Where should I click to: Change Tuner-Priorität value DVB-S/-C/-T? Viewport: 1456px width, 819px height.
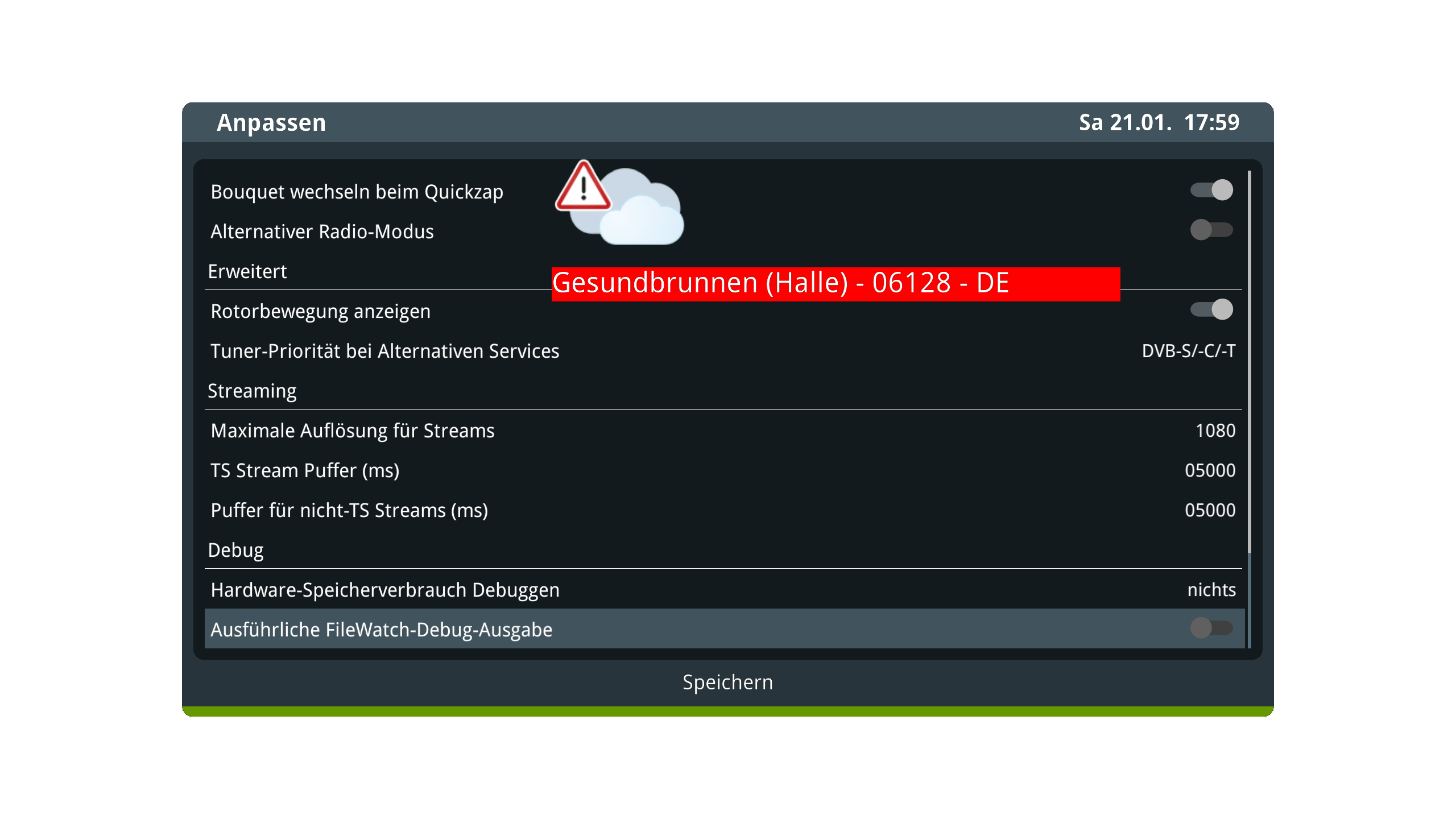(x=1189, y=351)
